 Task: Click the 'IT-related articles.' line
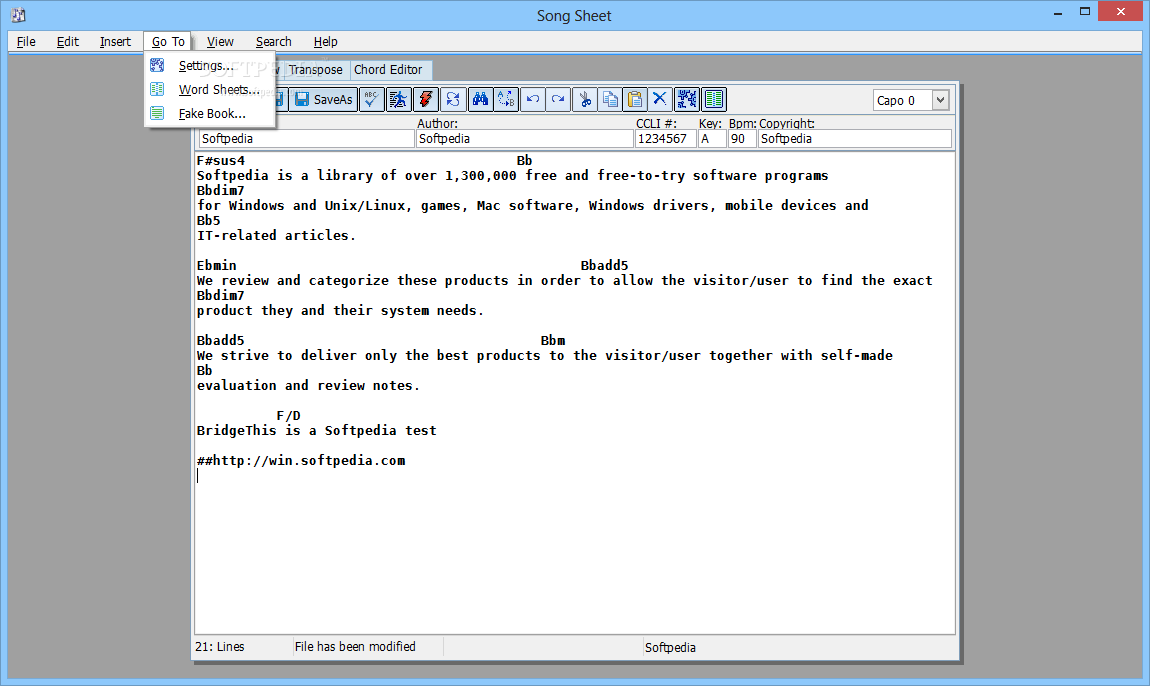tap(276, 236)
